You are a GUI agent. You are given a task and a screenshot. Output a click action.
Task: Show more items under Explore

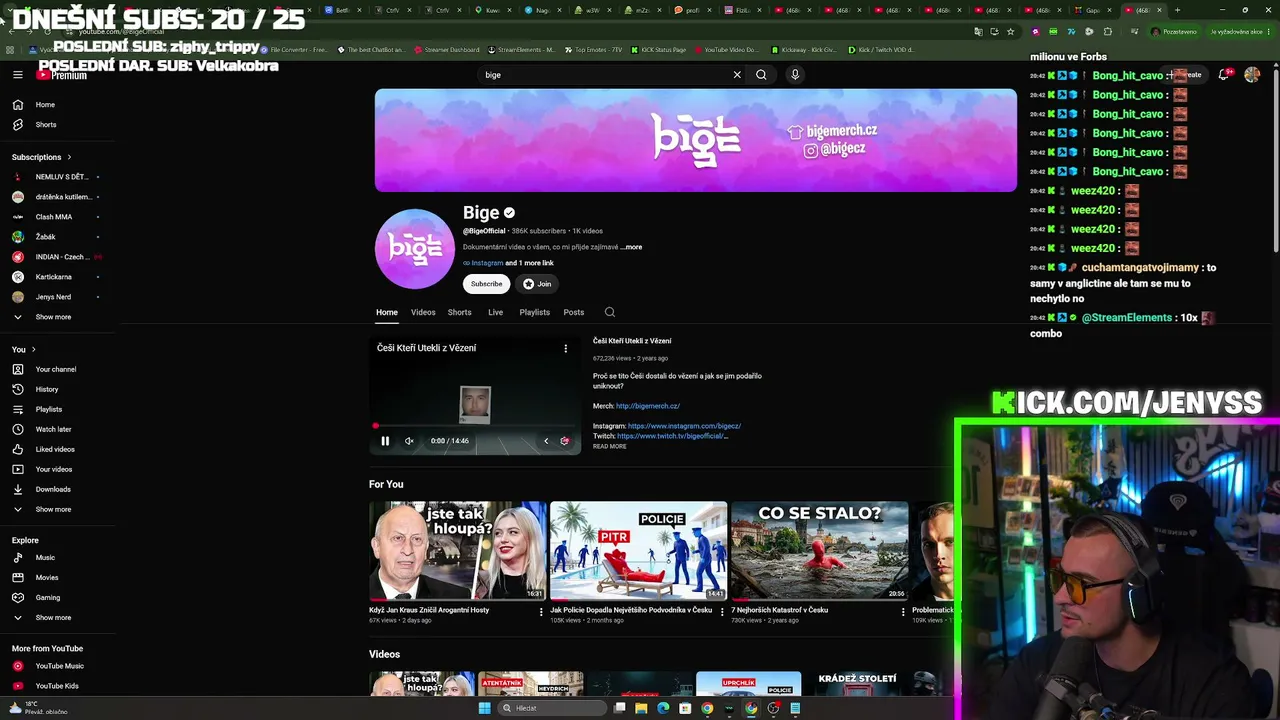tap(53, 618)
